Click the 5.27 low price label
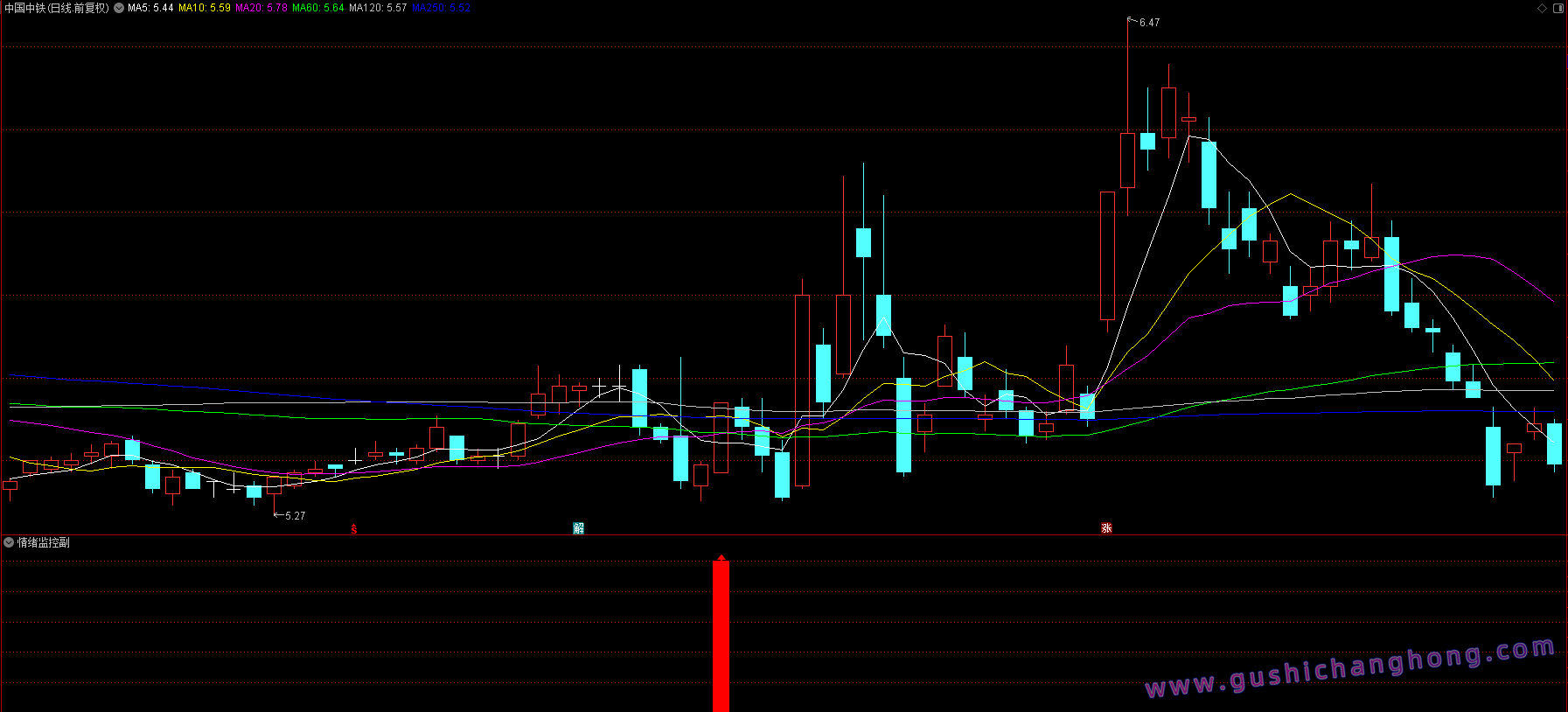Image resolution: width=1568 pixels, height=712 pixels. [x=295, y=516]
